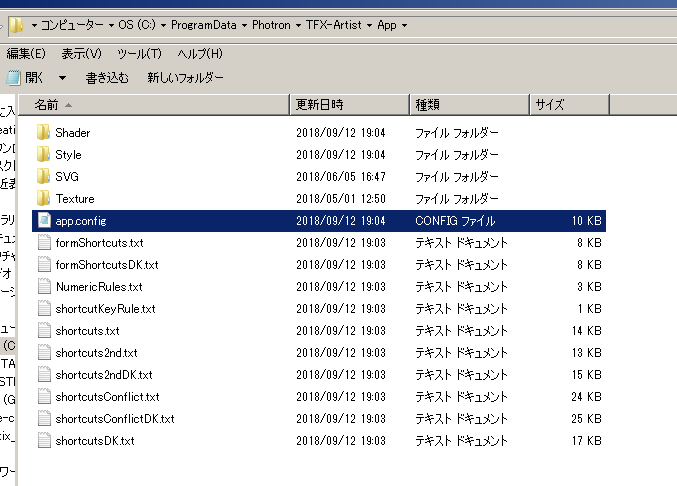Expand the arrow after App breadcrumb
Image resolution: width=677 pixels, height=486 pixels.
pyautogui.click(x=405, y=25)
